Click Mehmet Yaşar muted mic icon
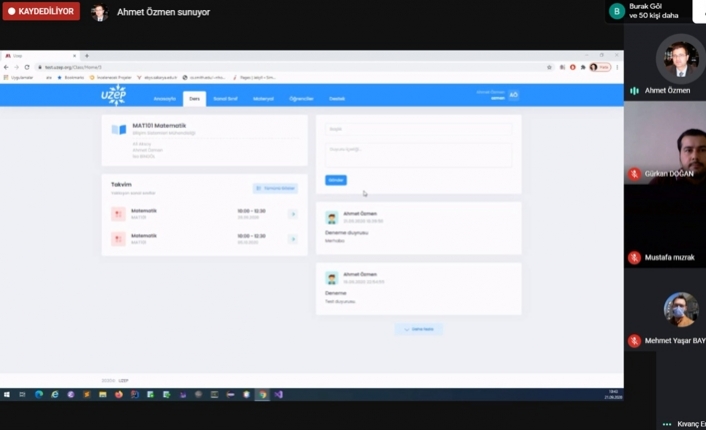Viewport: 706px width, 430px height. 634,341
